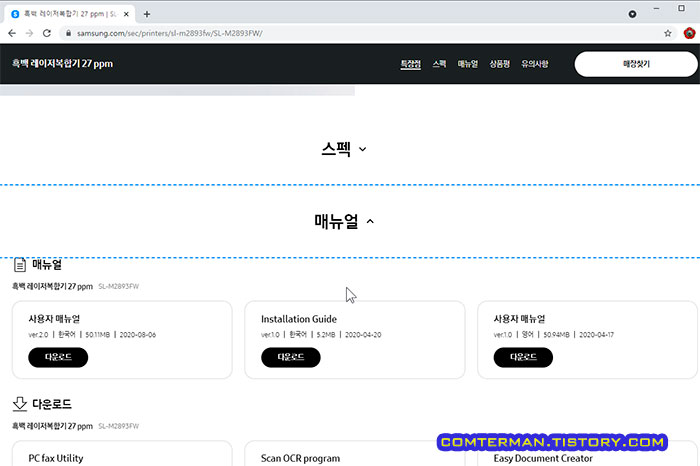The width and height of the screenshot is (700, 466).
Task: Click the PC fax Utility card
Action: click(x=122, y=454)
